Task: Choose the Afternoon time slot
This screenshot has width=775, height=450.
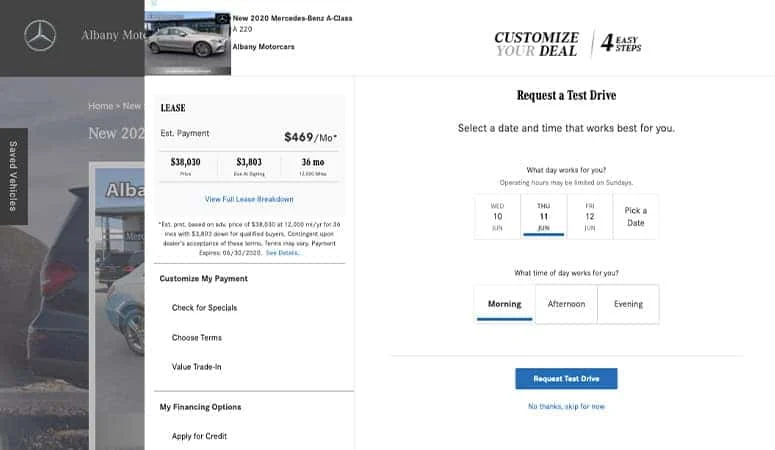Action: point(566,304)
